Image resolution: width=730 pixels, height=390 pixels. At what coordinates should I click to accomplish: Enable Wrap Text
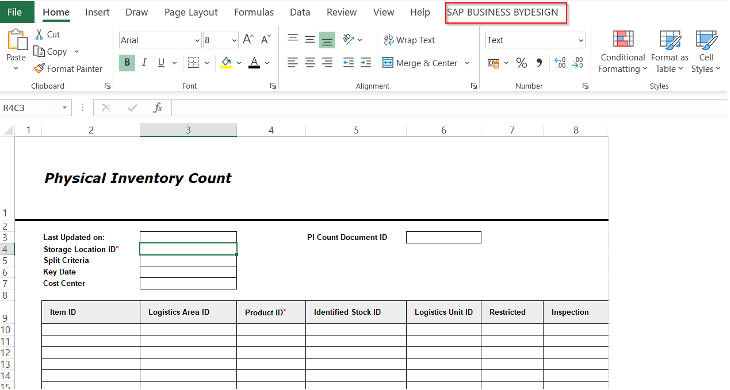pos(409,40)
